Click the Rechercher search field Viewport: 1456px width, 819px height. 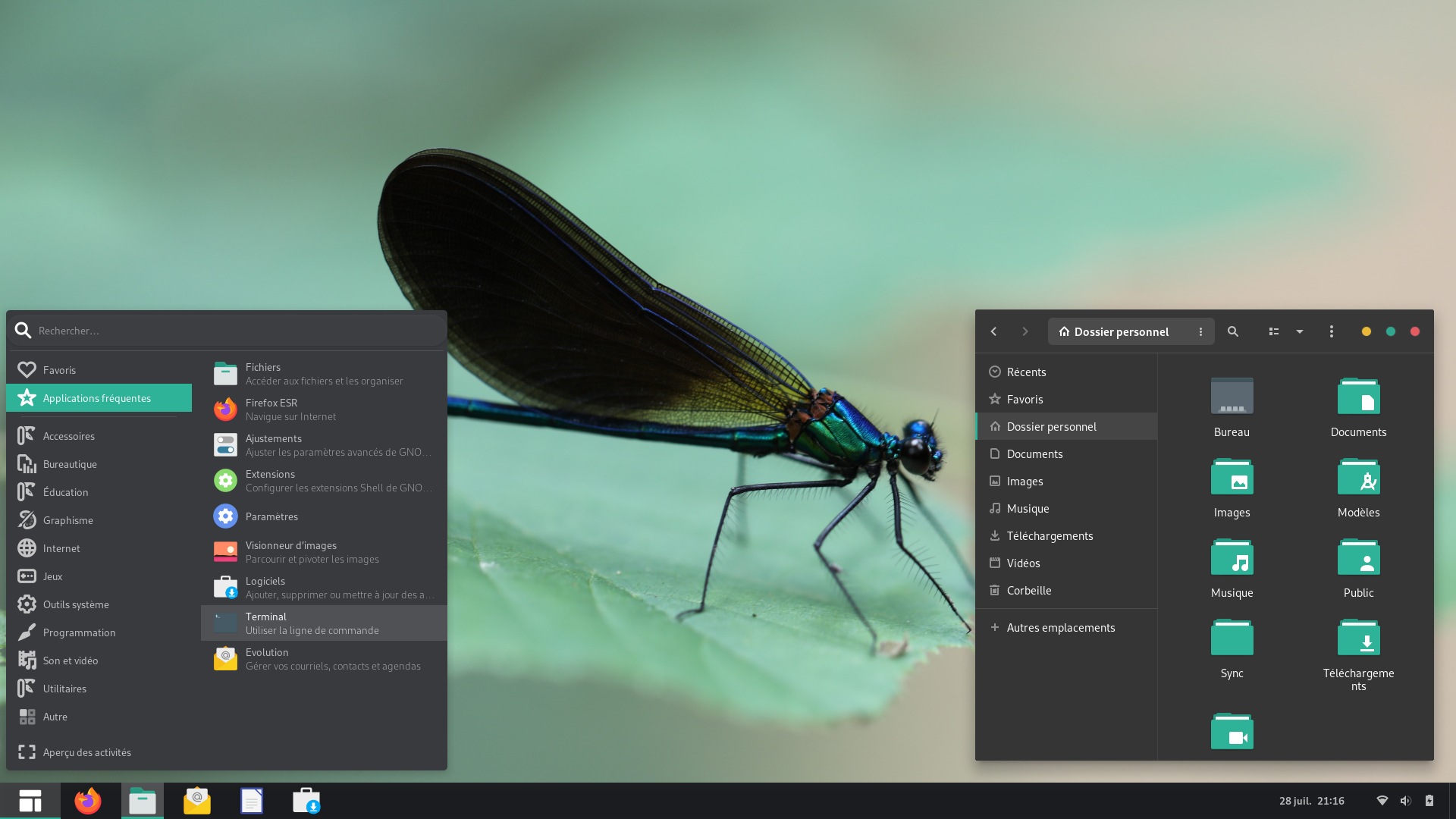coord(227,331)
